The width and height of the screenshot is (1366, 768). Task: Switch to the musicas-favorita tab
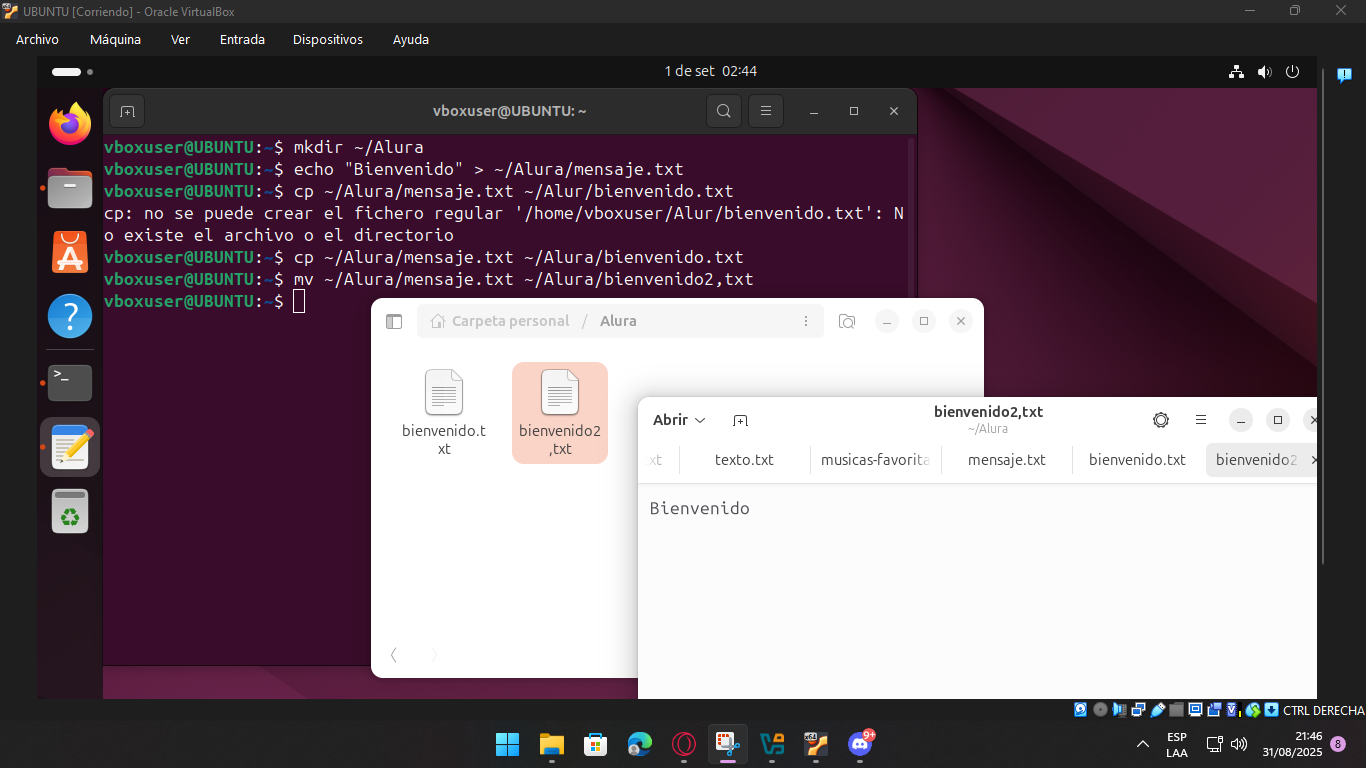pyautogui.click(x=875, y=460)
